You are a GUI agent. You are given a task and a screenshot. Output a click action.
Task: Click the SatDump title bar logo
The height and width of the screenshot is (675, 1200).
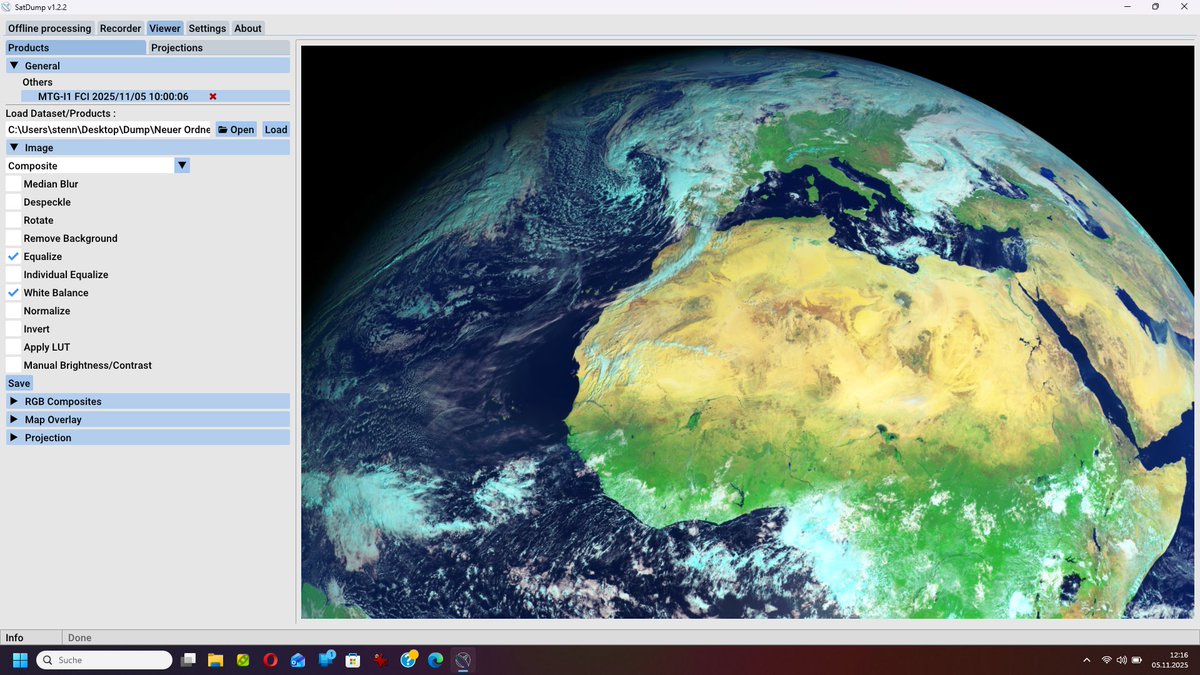pyautogui.click(x=8, y=7)
